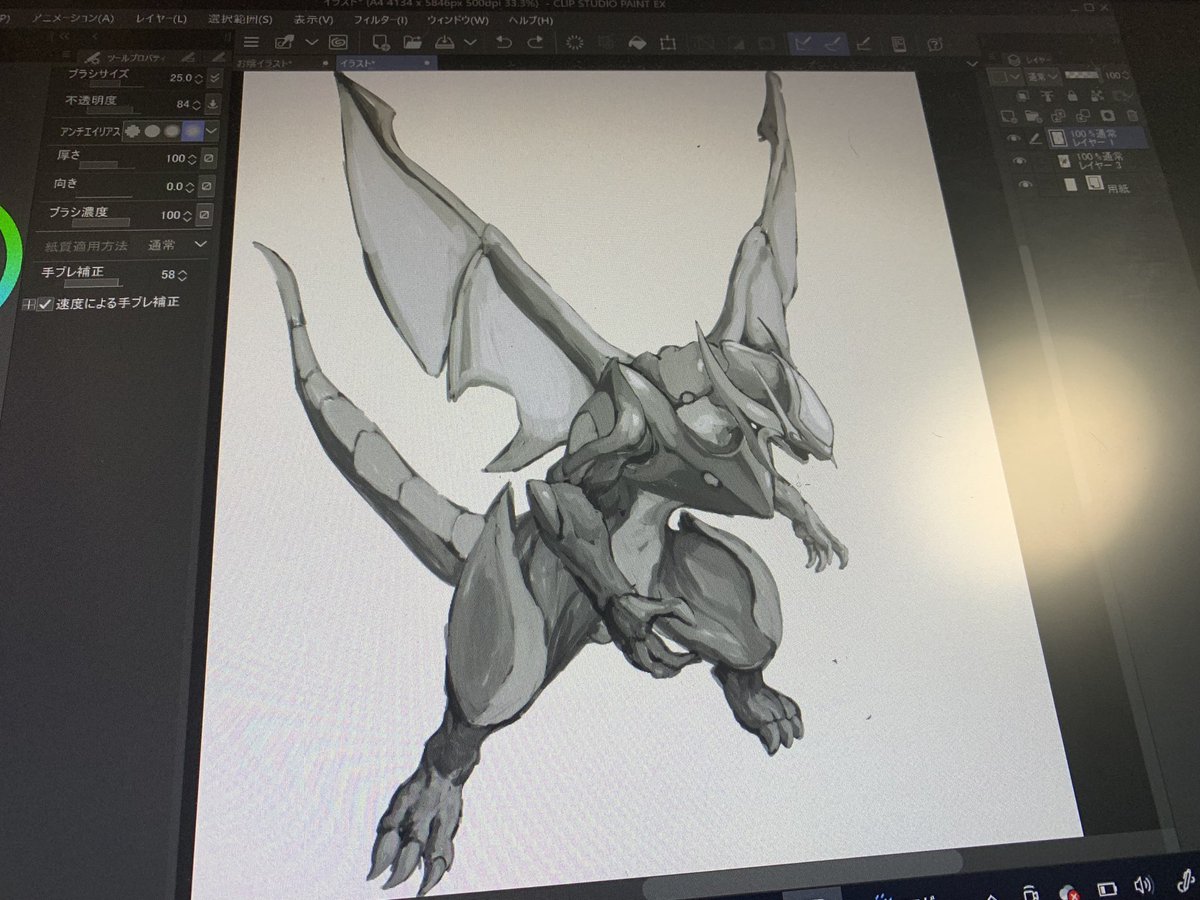Viewport: 1200px width, 900px height.
Task: Click the Fill bucket command icon
Action: (x=636, y=42)
